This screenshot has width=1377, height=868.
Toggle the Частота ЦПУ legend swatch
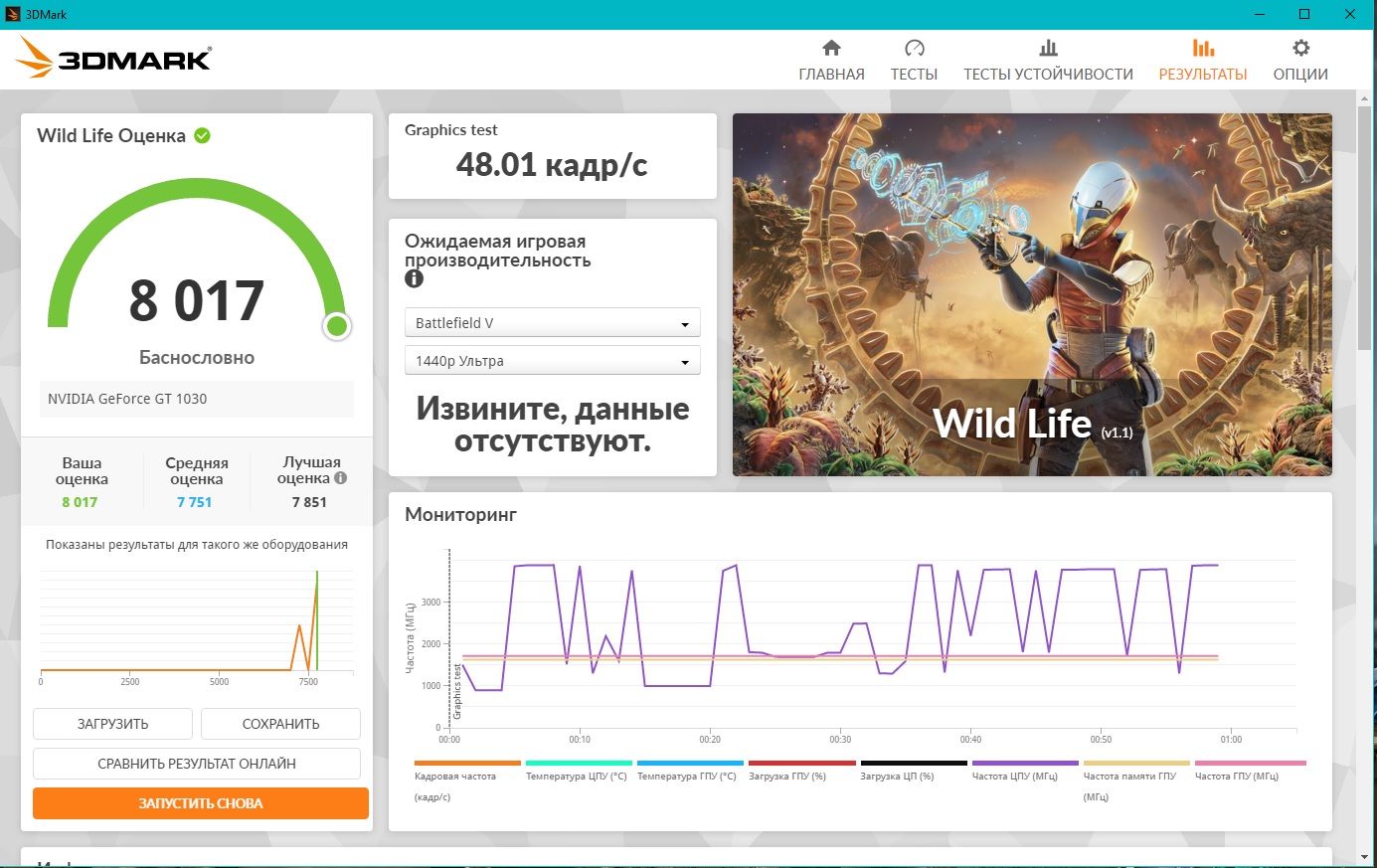pyautogui.click(x=1025, y=764)
